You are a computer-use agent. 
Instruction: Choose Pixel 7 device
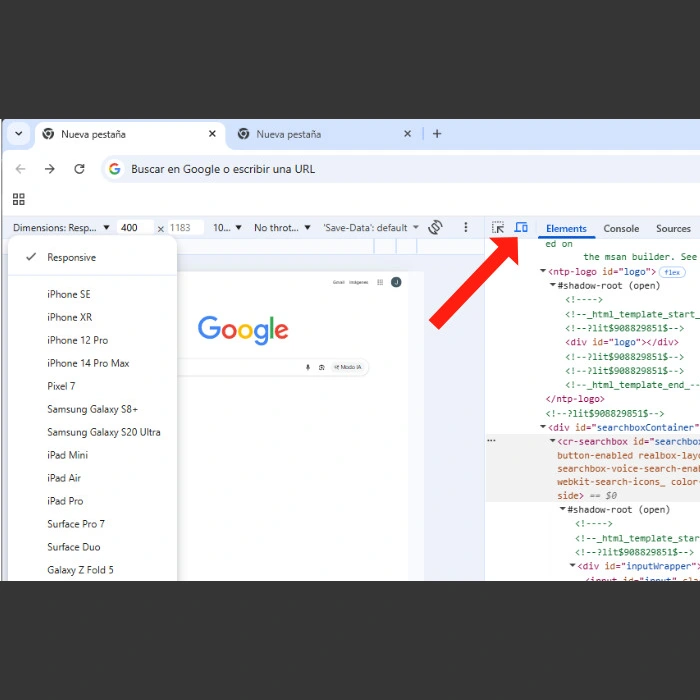coord(92,386)
